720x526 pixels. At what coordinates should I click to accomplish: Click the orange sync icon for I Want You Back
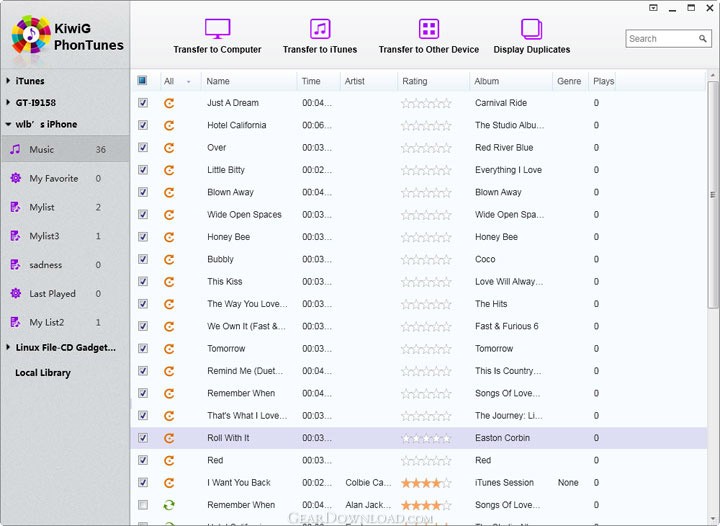(169, 483)
